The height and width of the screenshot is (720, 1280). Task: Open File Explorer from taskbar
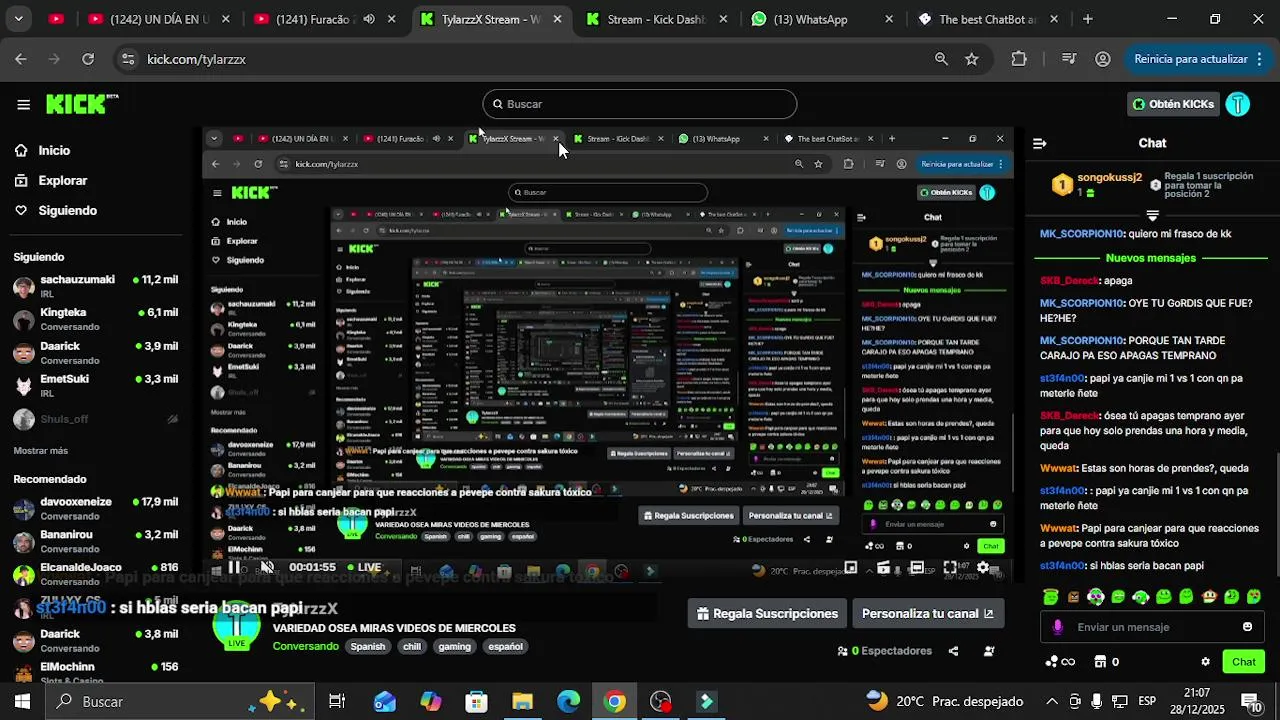click(523, 702)
